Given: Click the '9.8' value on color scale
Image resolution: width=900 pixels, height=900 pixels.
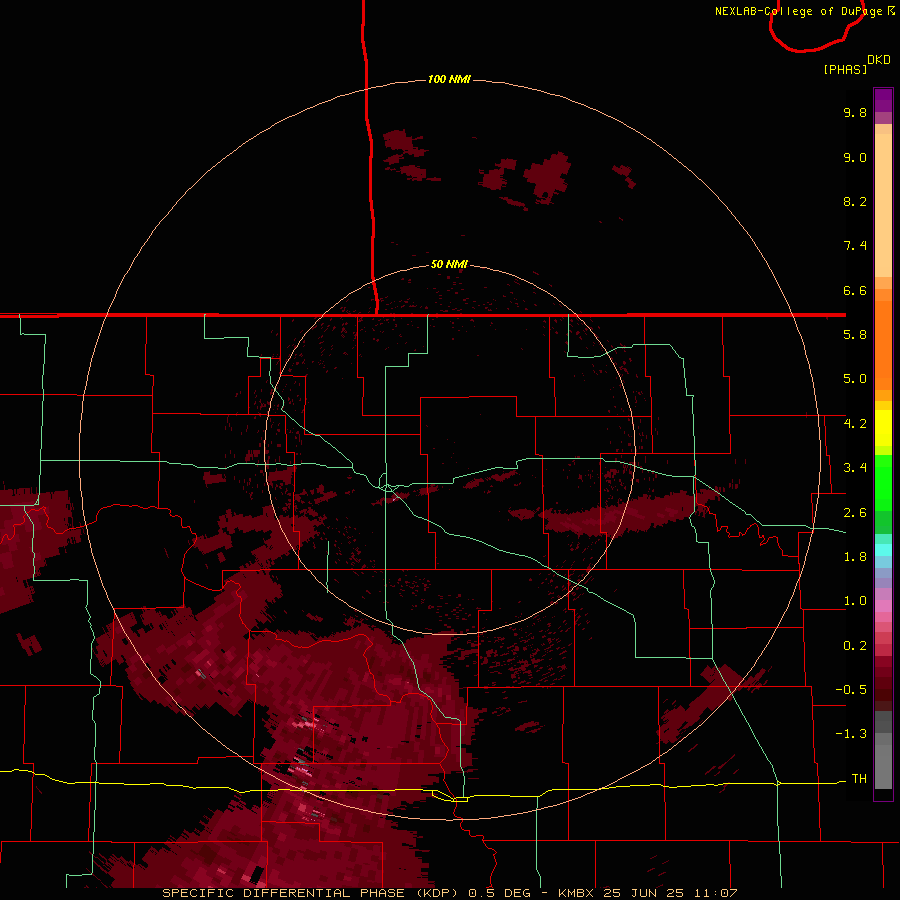Looking at the screenshot, I should click(x=855, y=112).
